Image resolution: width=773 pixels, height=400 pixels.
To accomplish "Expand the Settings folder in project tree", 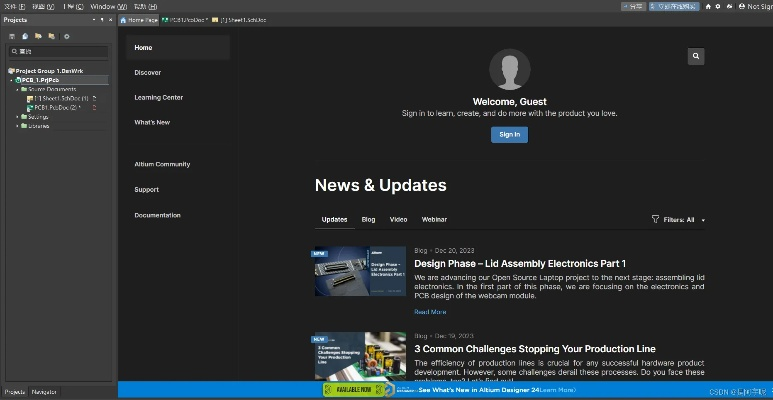I will [x=18, y=117].
